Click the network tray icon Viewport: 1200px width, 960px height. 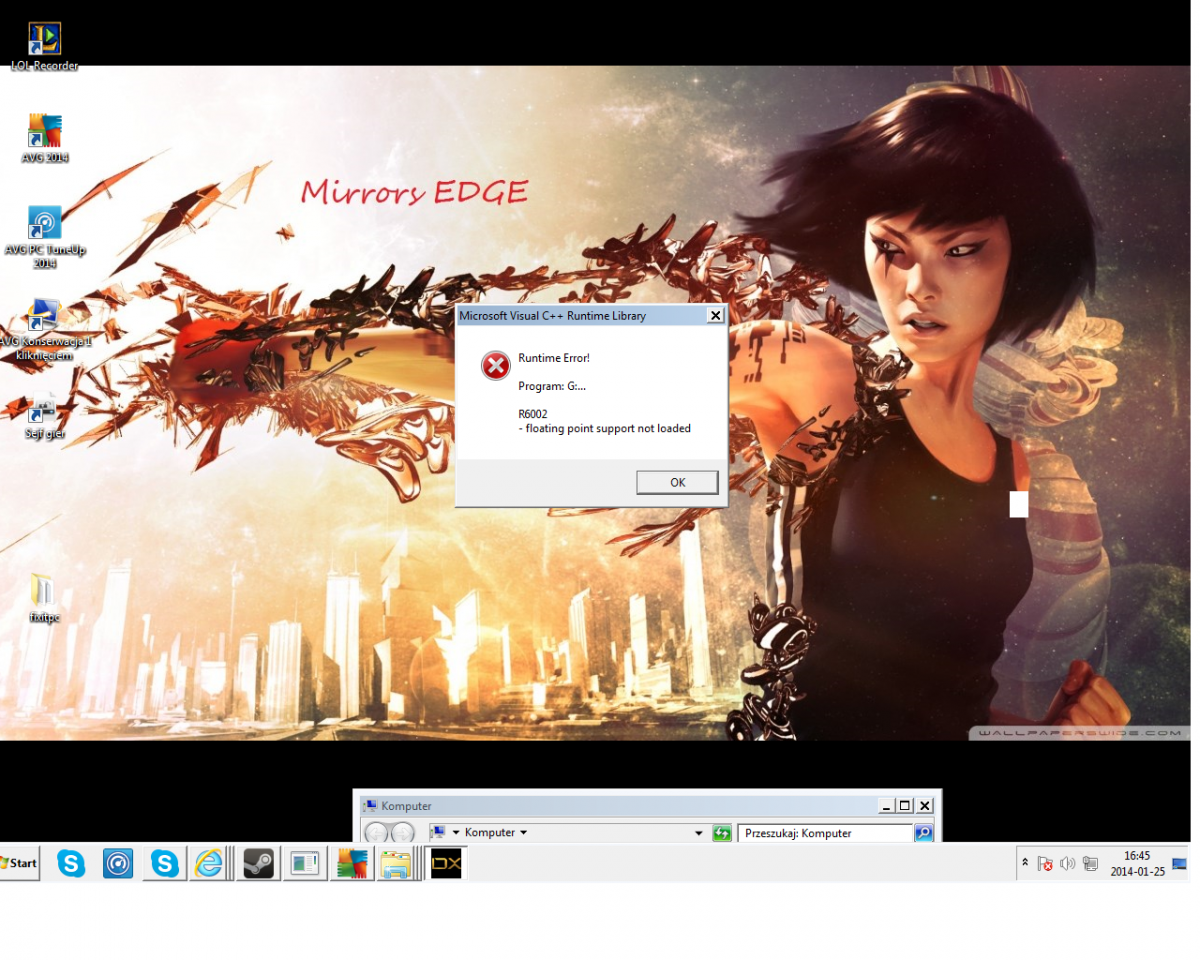(1090, 863)
